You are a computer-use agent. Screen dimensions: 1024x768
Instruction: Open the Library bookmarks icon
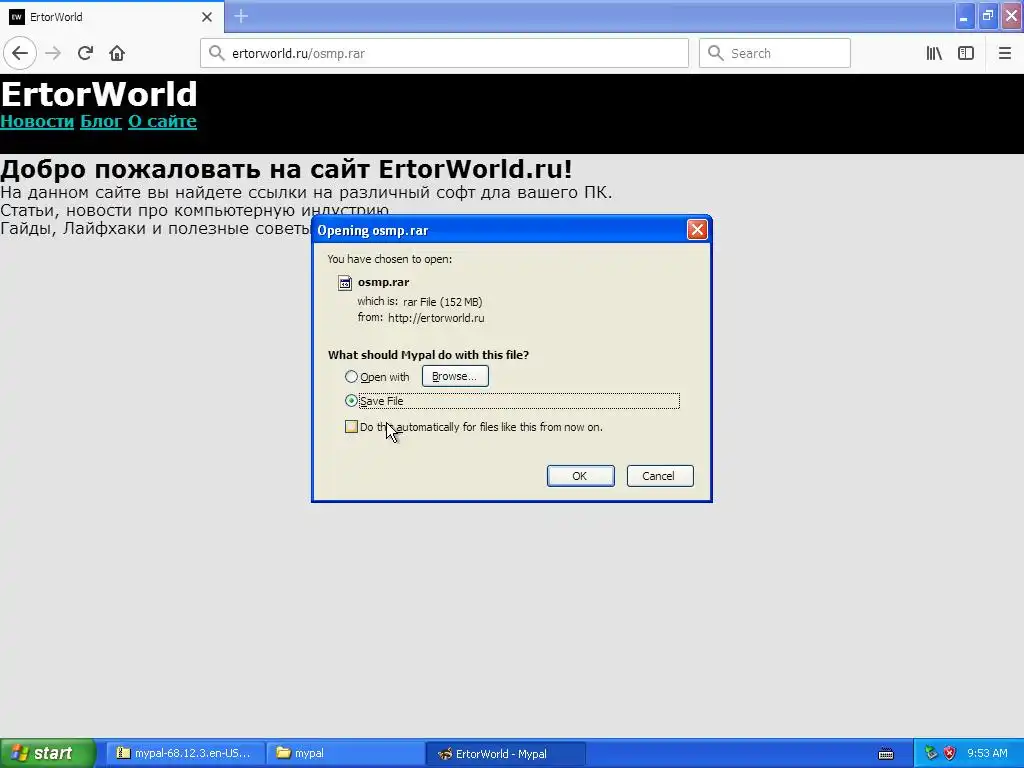tap(934, 53)
